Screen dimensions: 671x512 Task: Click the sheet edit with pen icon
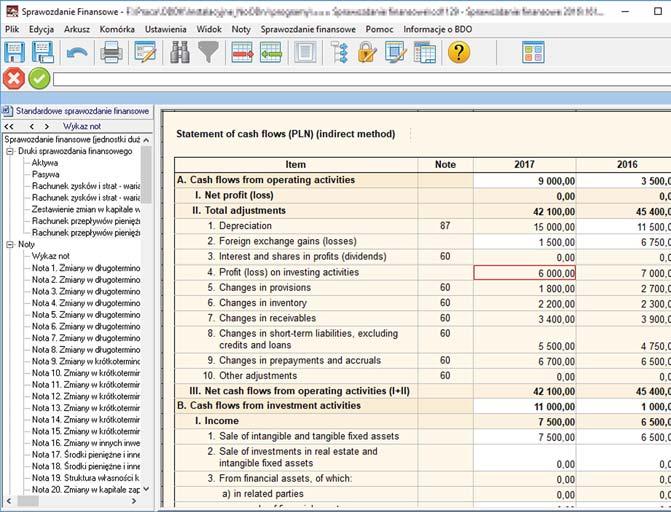396,52
